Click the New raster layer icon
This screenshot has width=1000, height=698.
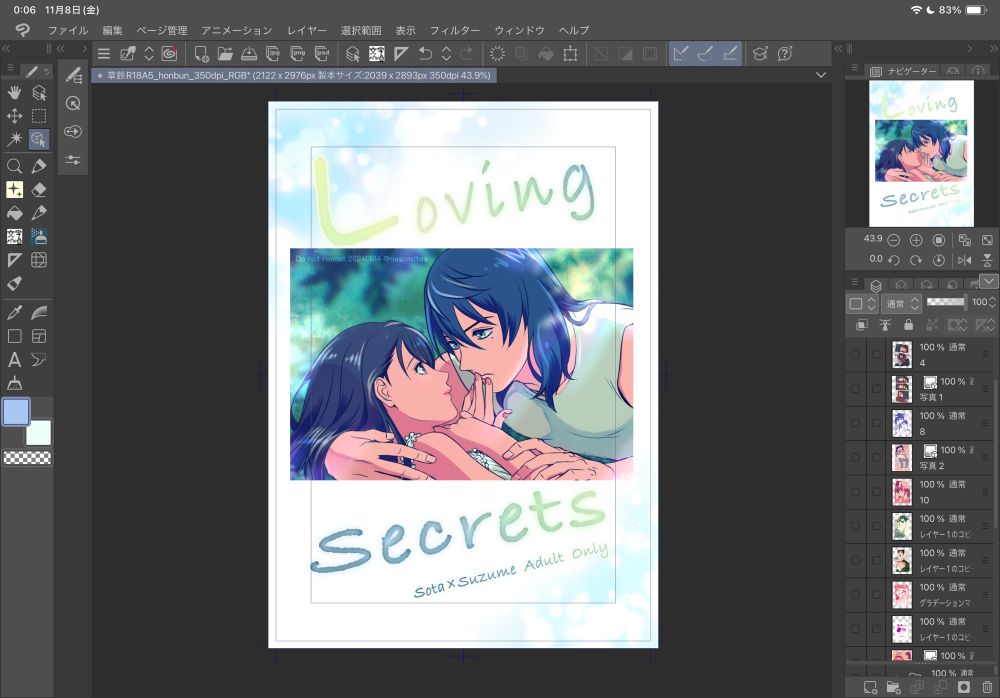(870, 687)
